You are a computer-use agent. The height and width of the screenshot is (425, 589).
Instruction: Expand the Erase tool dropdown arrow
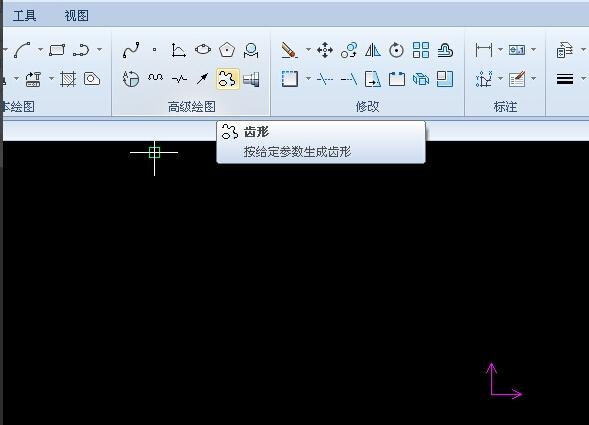tap(308, 50)
